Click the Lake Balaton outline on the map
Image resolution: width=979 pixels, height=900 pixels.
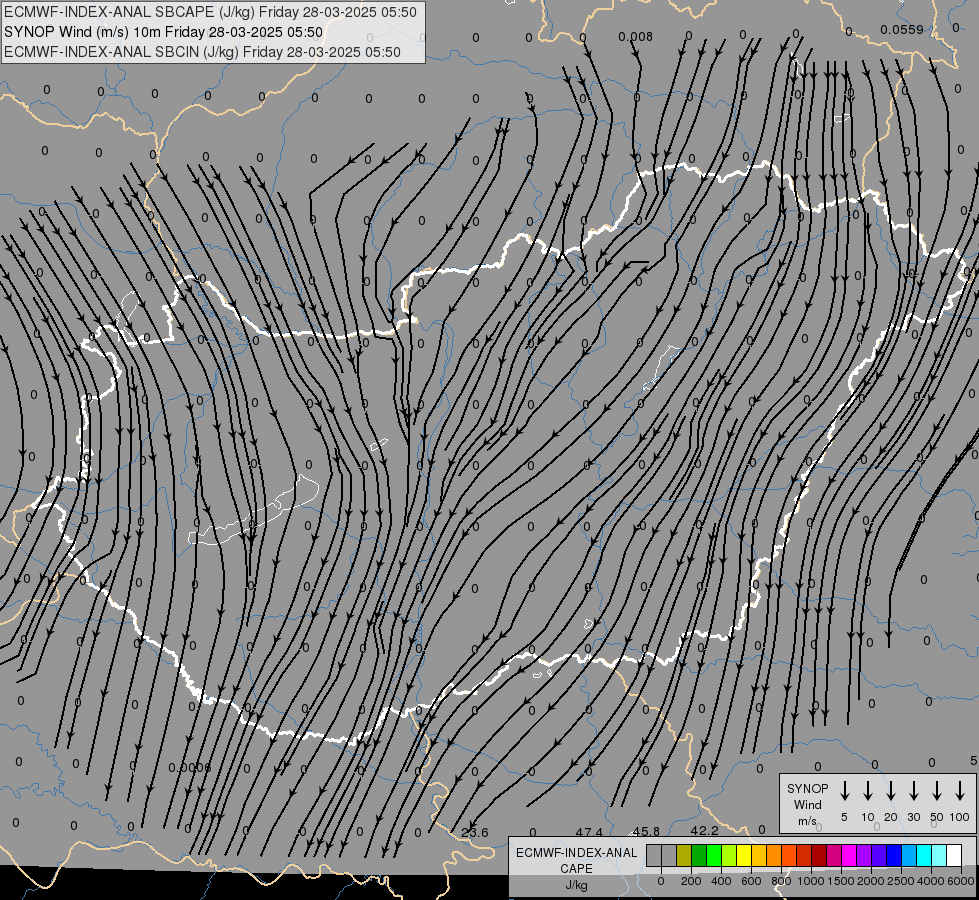(x=253, y=510)
